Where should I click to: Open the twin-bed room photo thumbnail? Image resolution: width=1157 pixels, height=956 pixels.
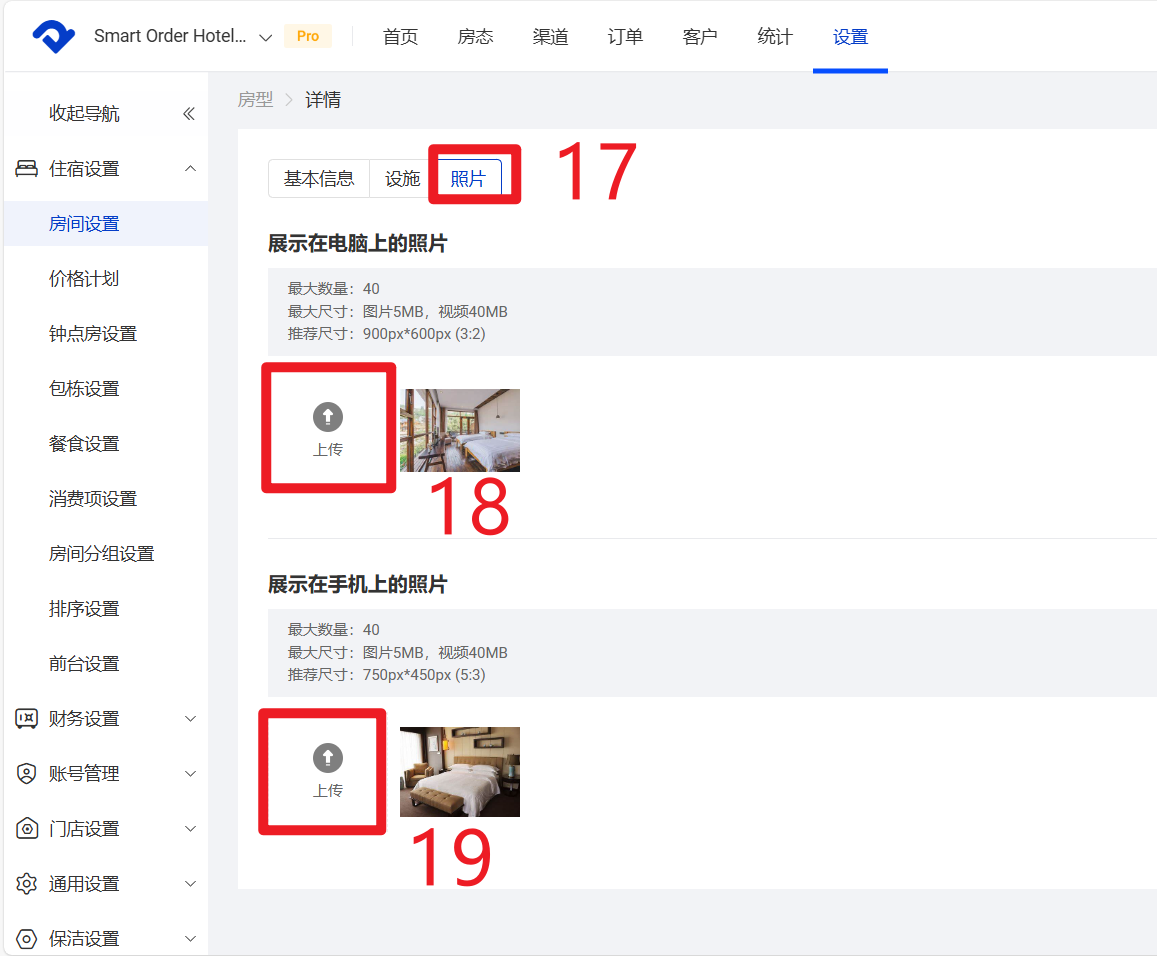click(x=460, y=430)
